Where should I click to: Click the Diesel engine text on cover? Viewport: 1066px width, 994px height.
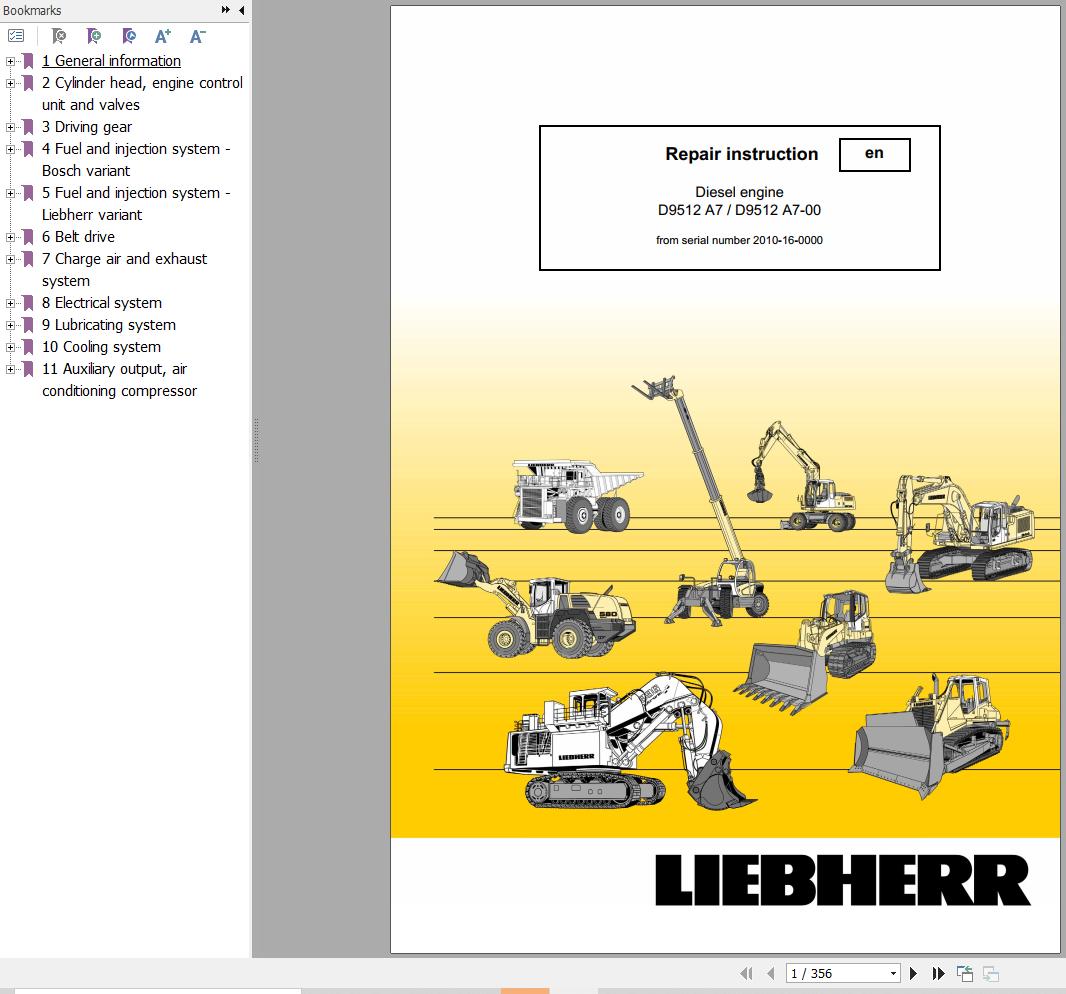[x=740, y=192]
